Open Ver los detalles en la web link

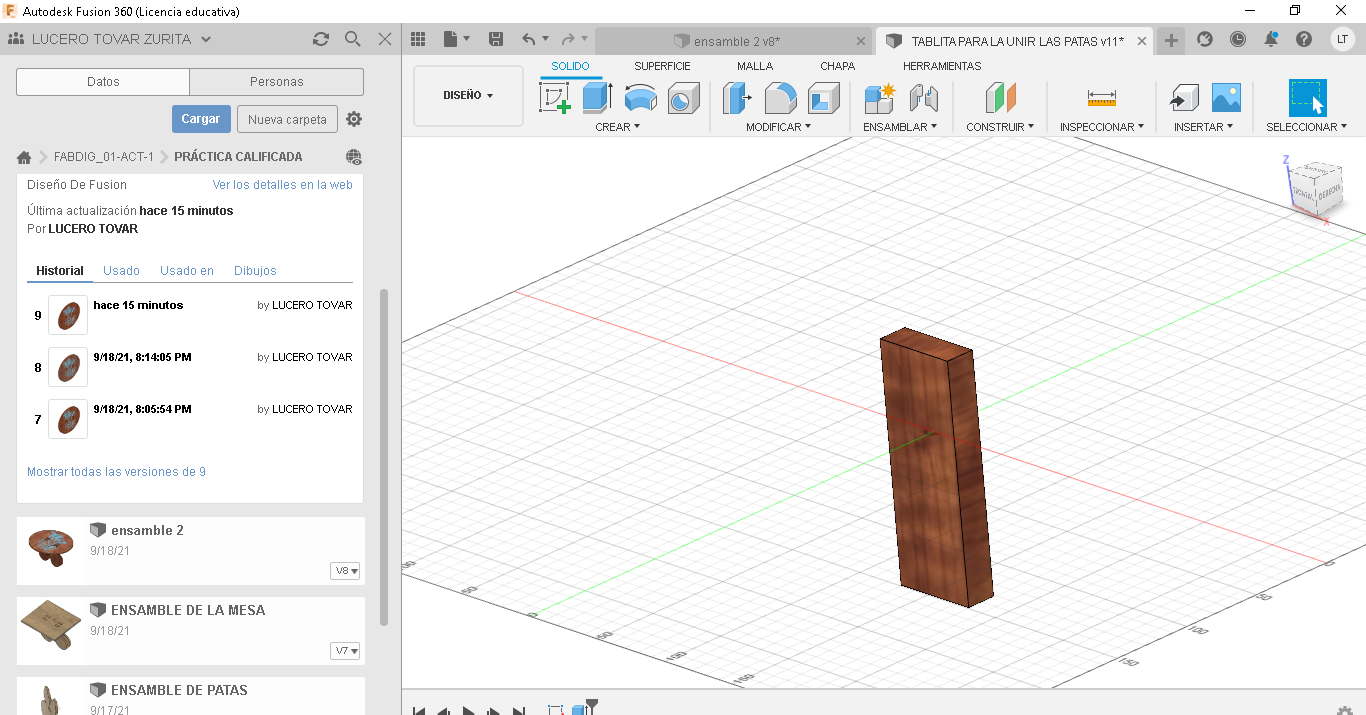[x=283, y=185]
